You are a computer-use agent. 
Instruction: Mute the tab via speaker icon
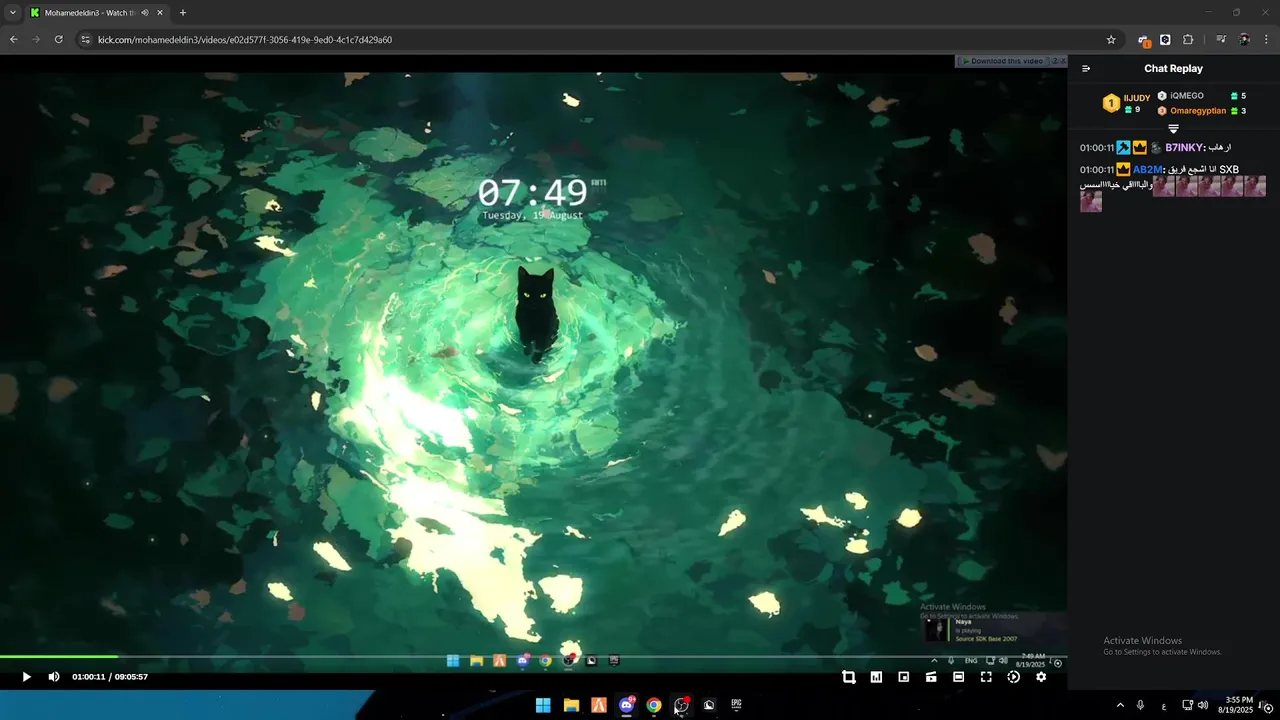pyautogui.click(x=145, y=13)
